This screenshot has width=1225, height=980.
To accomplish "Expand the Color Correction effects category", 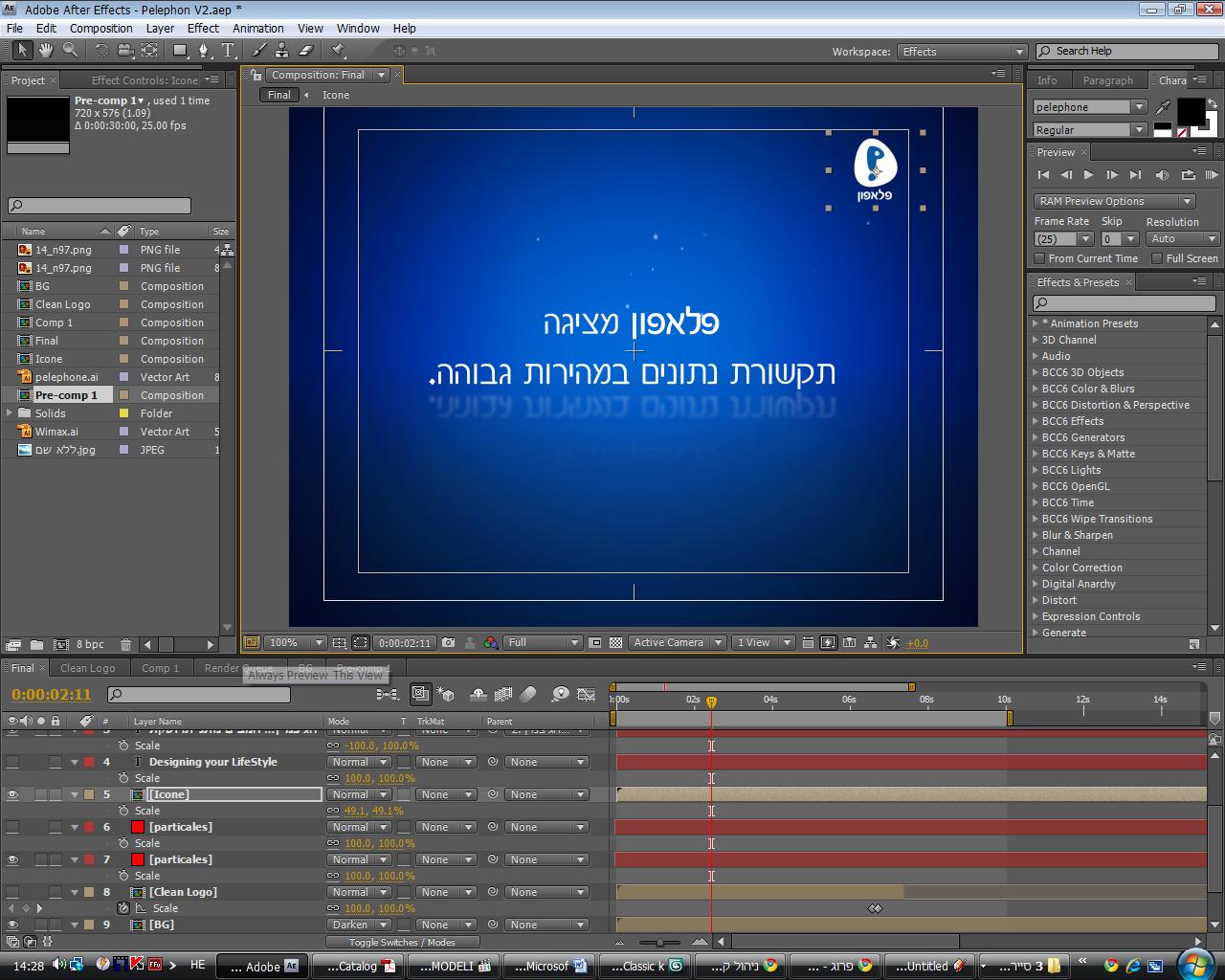I will click(1036, 568).
